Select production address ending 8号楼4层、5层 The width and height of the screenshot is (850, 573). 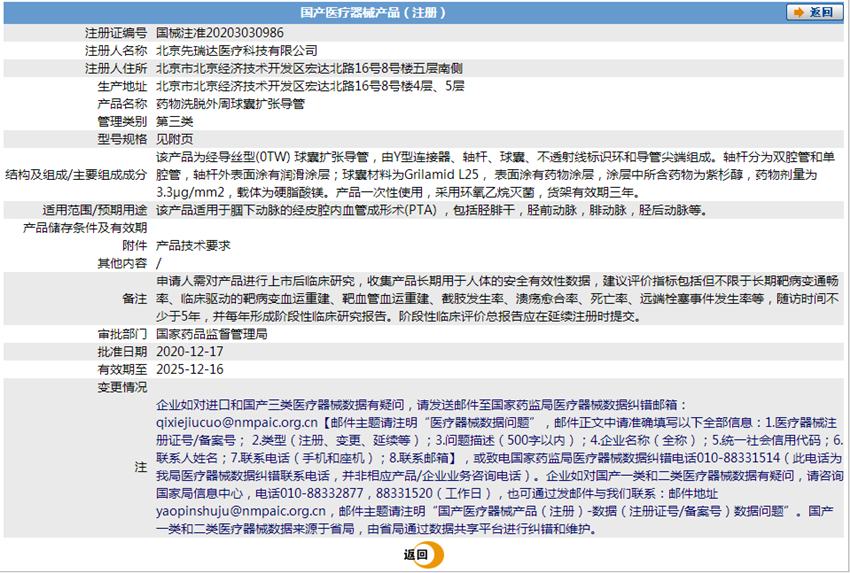pyautogui.click(x=310, y=86)
